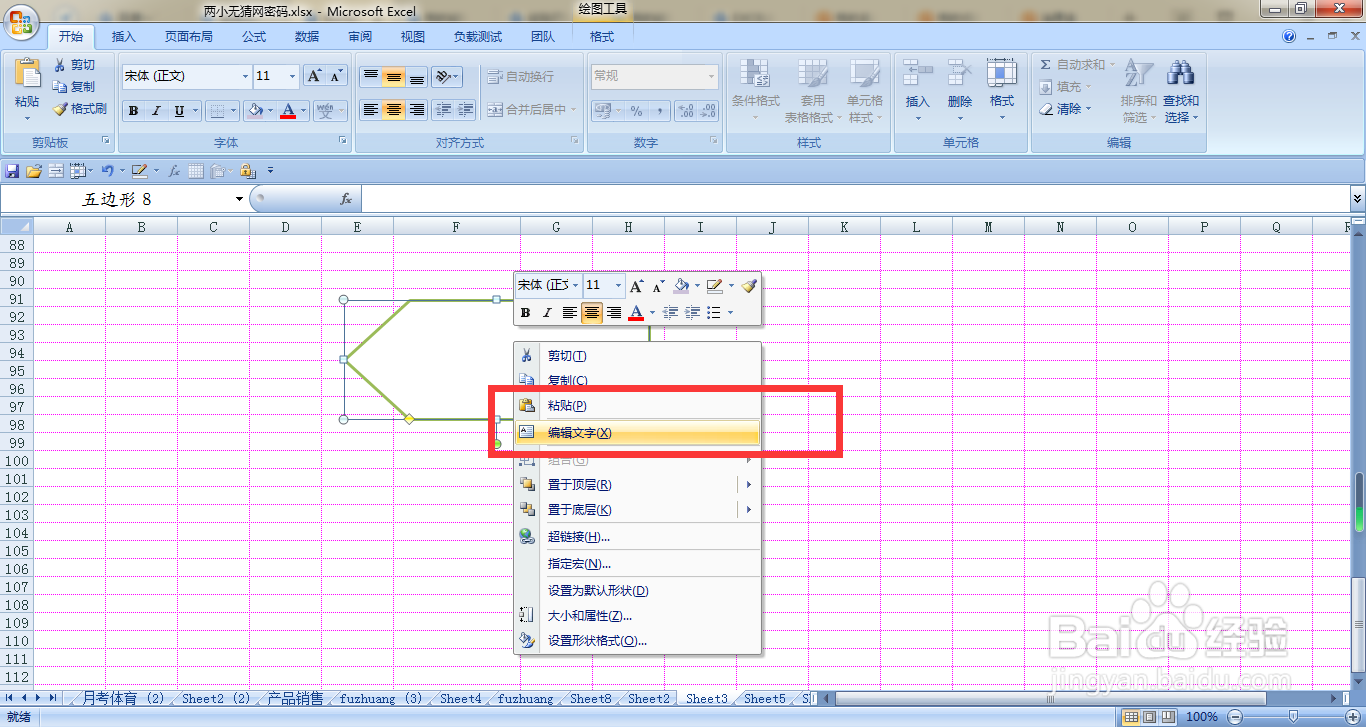1366x727 pixels.
Task: Select 编辑文字 from the context menu
Action: tap(577, 433)
